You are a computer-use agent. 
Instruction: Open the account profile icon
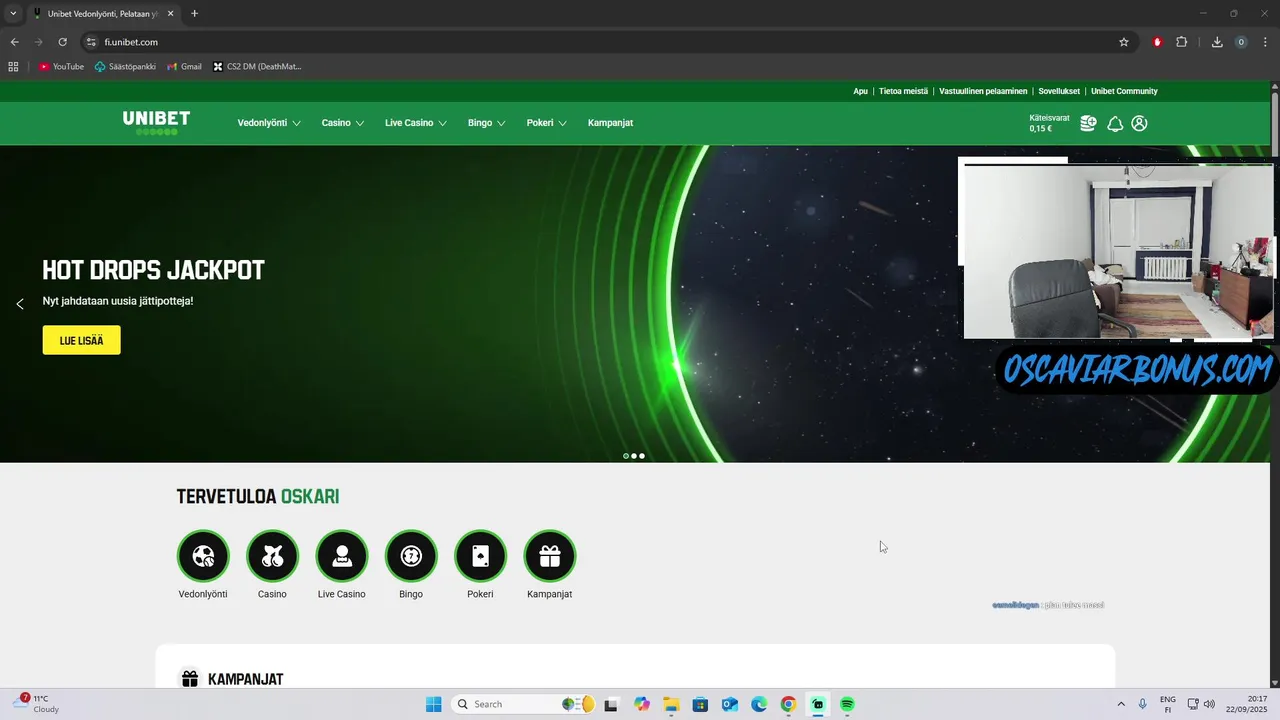pos(1139,123)
